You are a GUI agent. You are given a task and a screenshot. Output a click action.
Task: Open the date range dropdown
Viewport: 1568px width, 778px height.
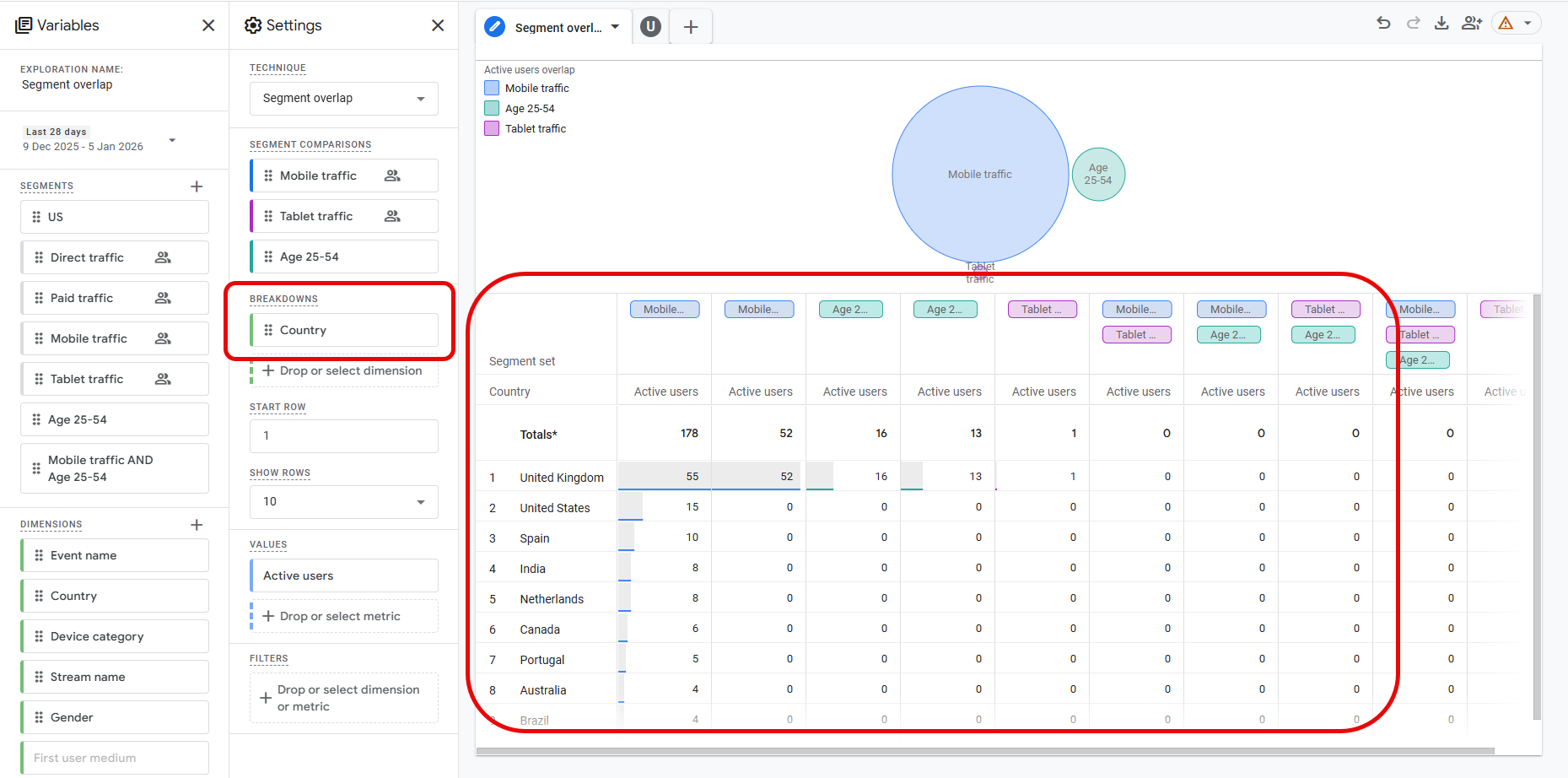[172, 140]
